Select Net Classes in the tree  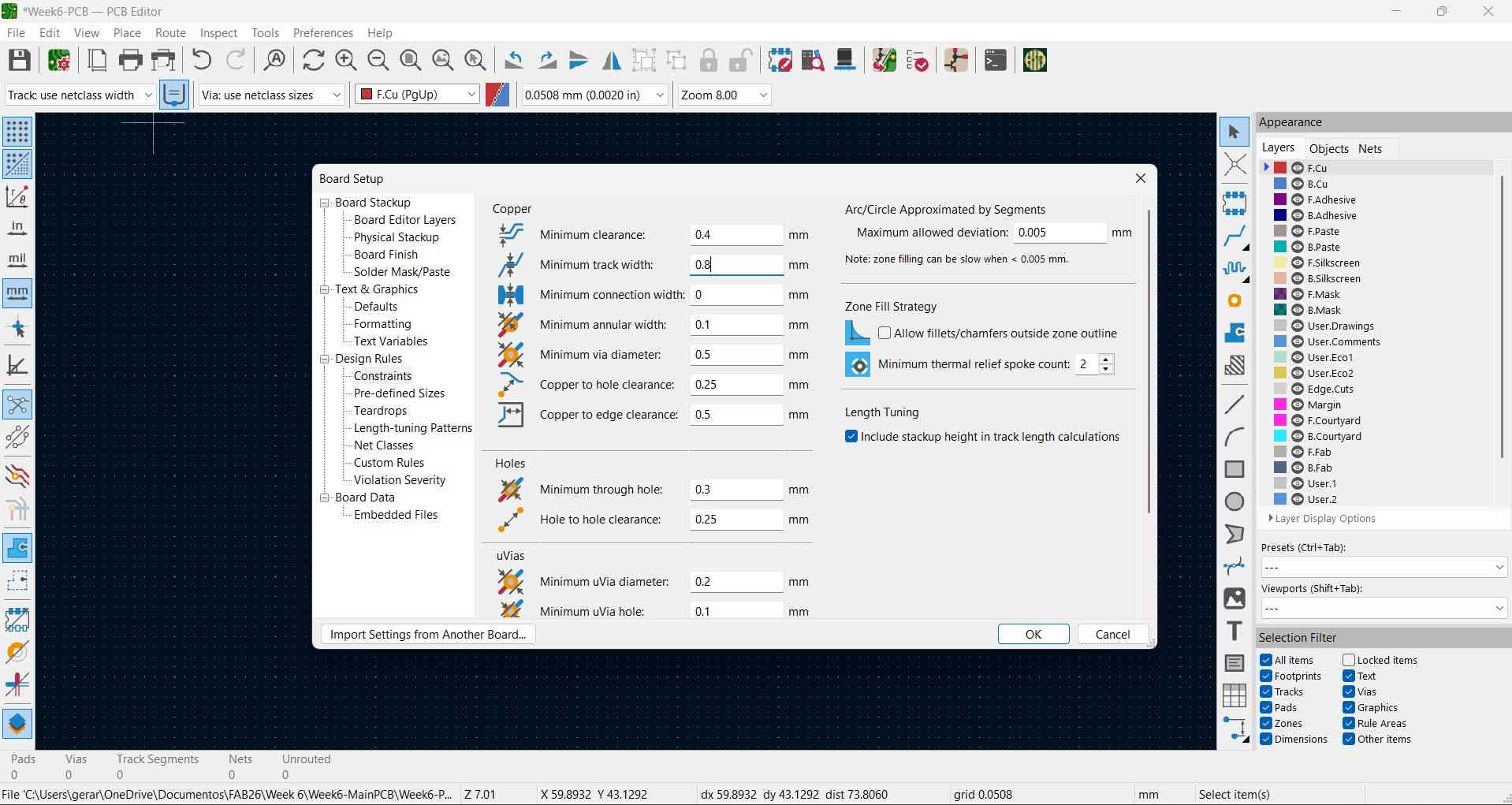pos(383,445)
